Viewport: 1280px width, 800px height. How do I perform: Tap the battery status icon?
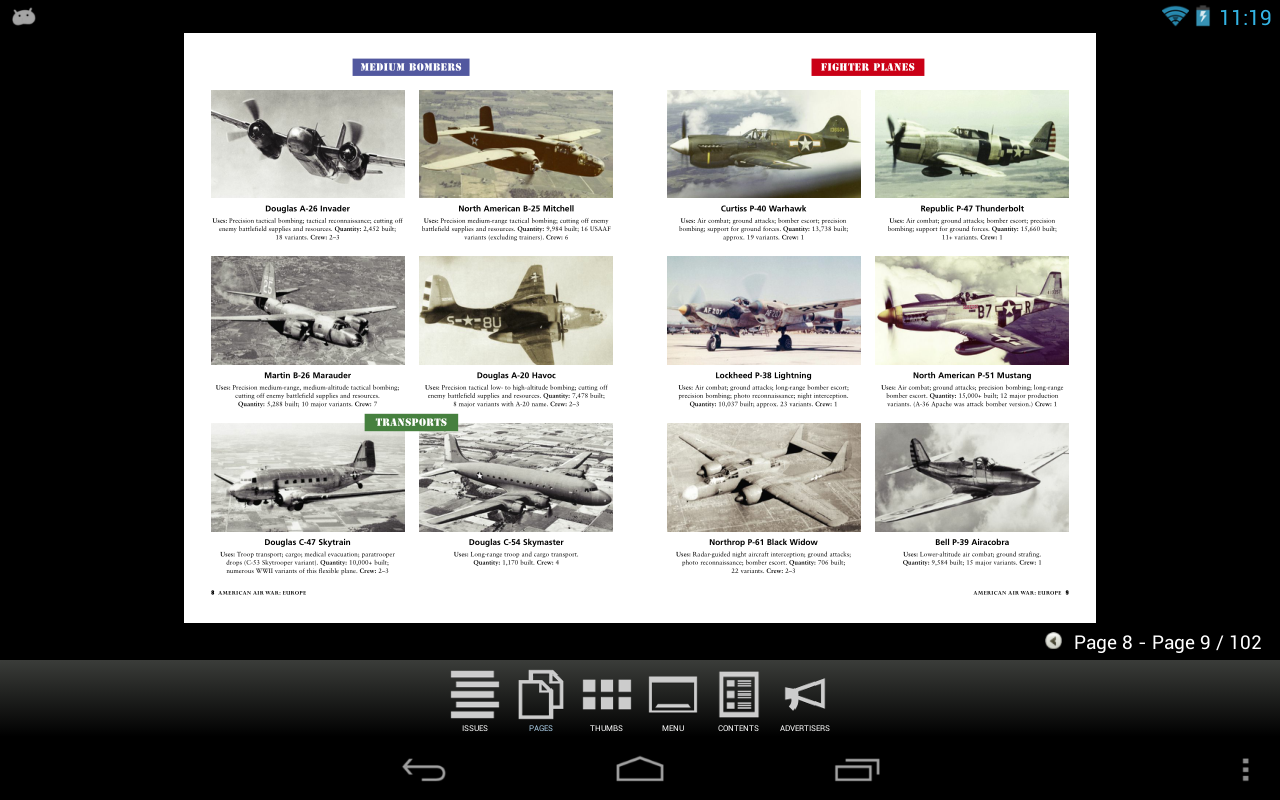(x=1202, y=16)
